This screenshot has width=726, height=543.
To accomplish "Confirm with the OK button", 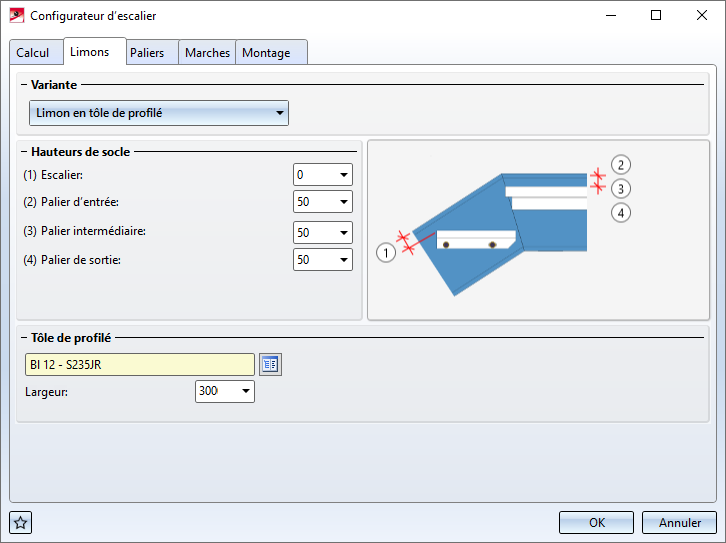I will tap(596, 522).
